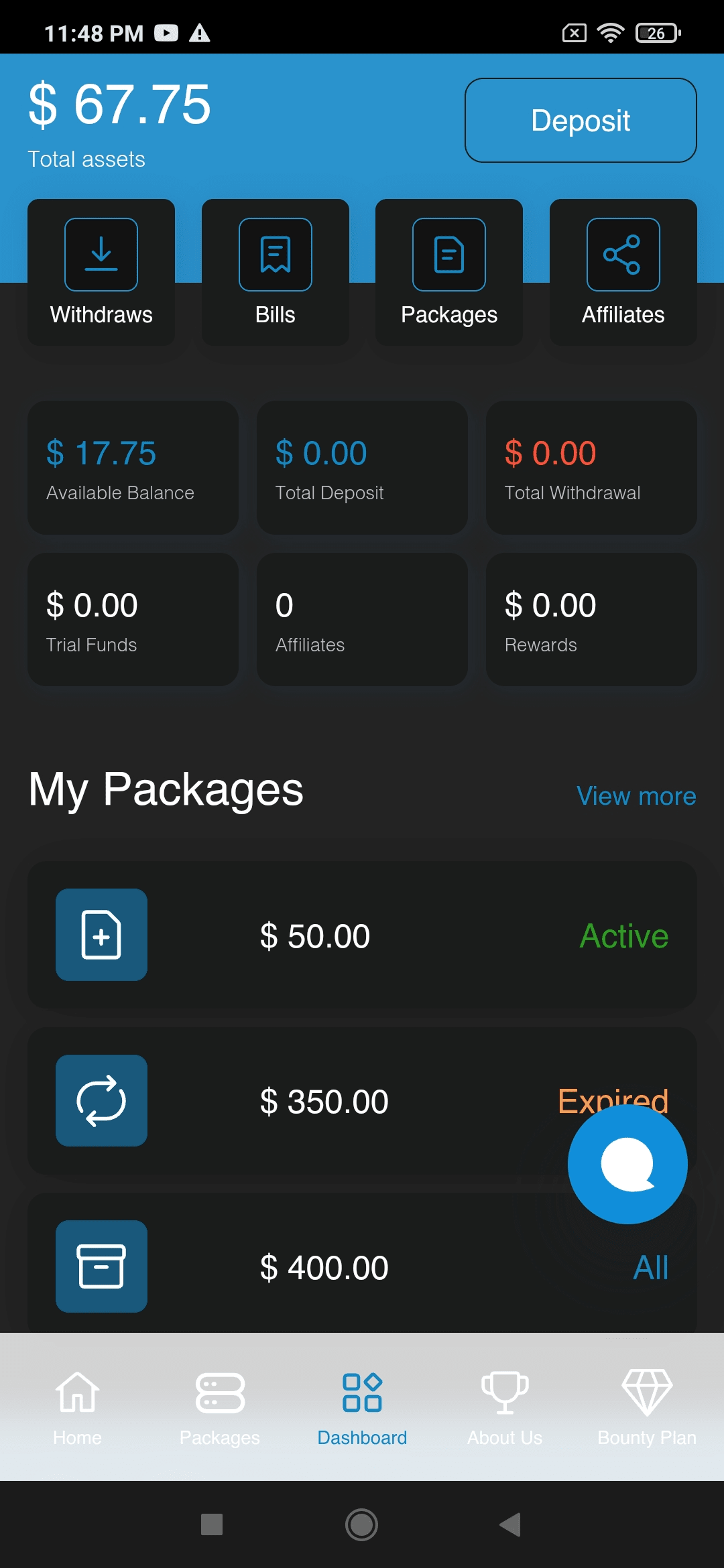Select the Rewards stat card
Image resolution: width=724 pixels, height=1568 pixels.
[x=591, y=620]
